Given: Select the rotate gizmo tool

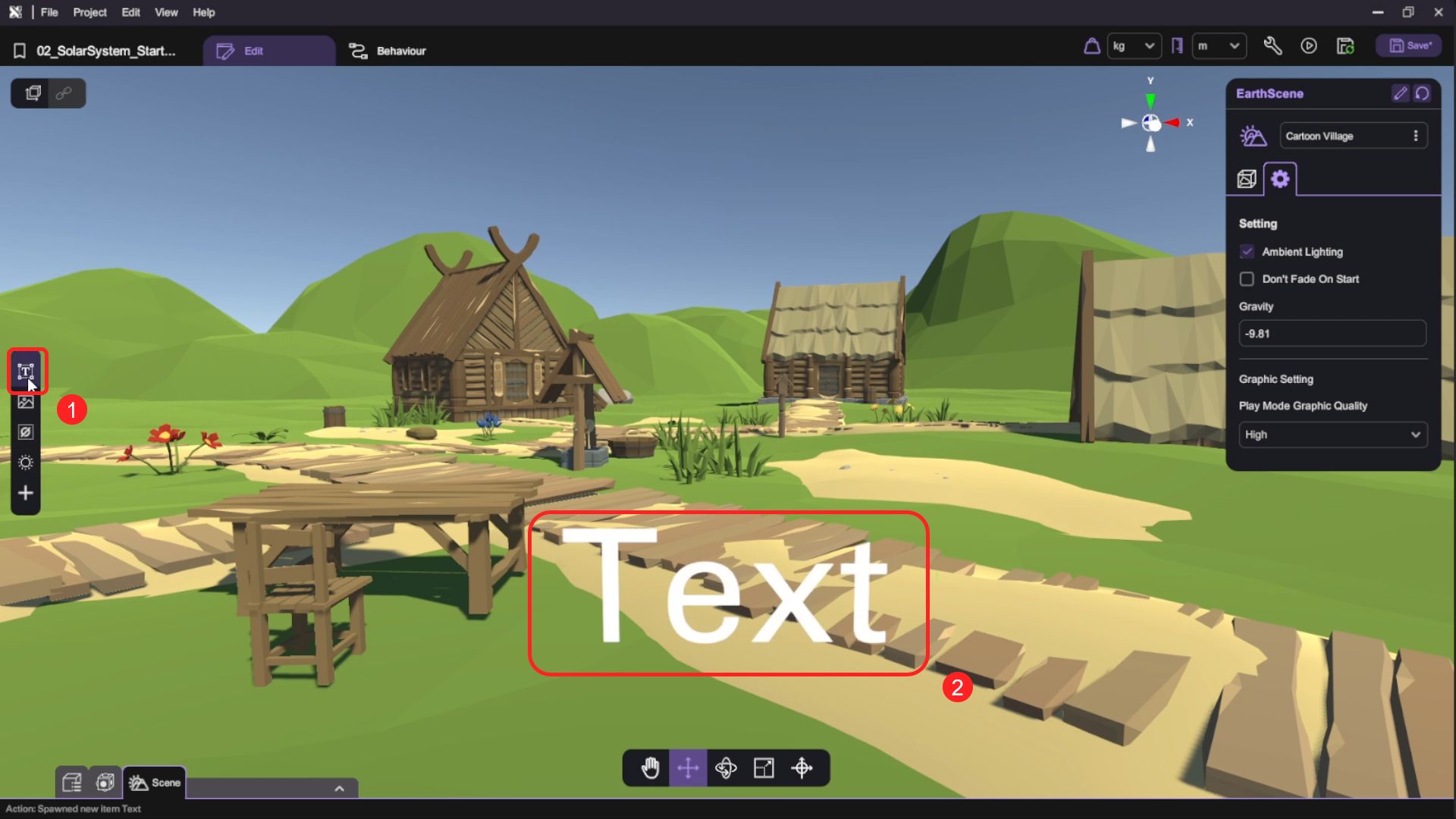Looking at the screenshot, I should point(726,768).
